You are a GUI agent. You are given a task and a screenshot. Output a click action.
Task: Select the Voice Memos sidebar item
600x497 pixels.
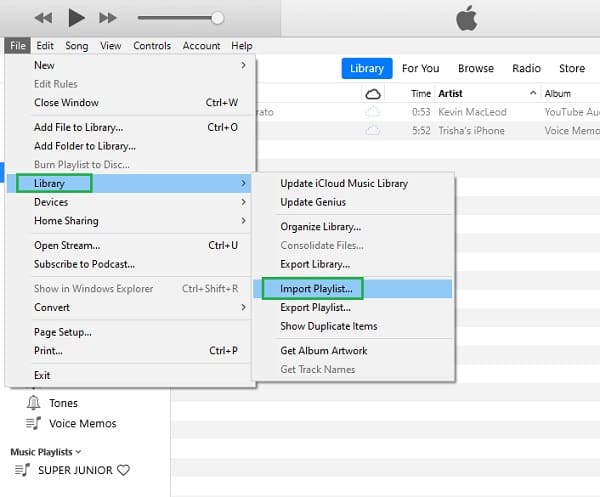pyautogui.click(x=83, y=424)
